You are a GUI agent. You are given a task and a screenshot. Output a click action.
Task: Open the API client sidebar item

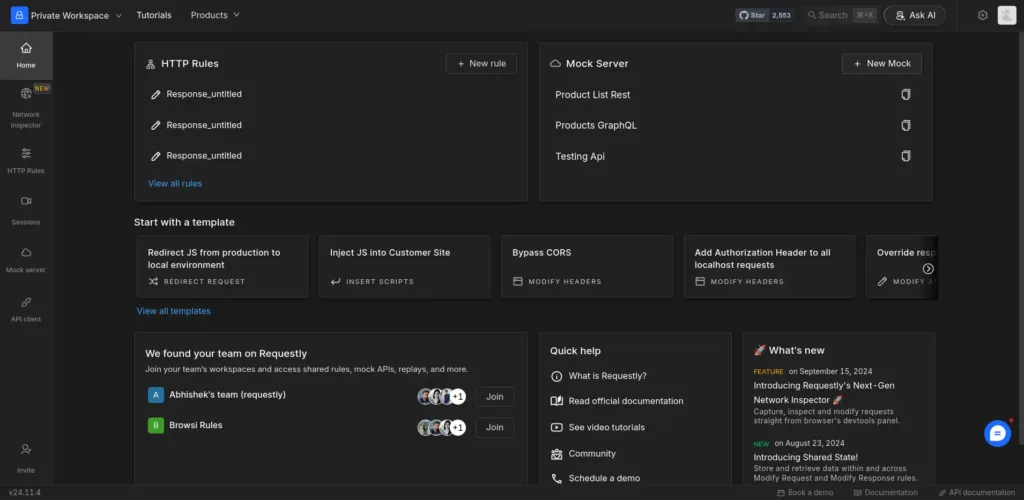click(26, 309)
